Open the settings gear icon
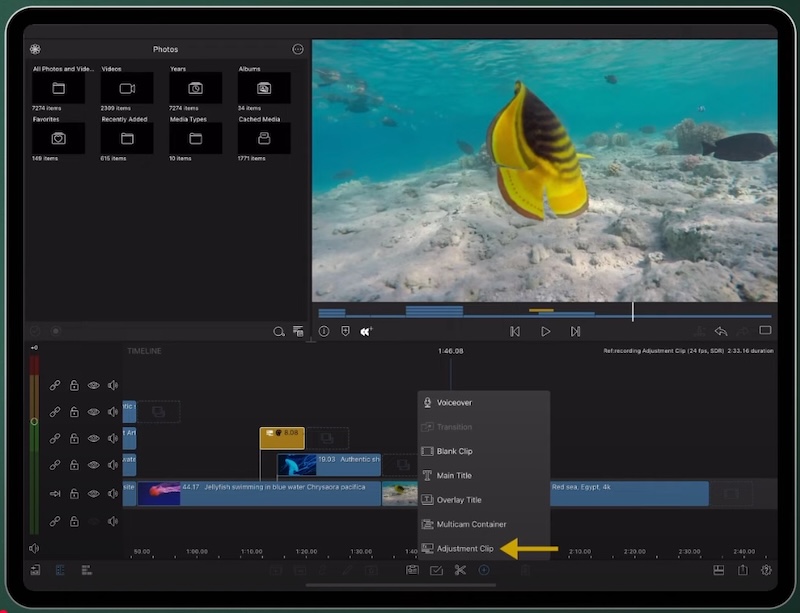The image size is (800, 613). pos(766,570)
